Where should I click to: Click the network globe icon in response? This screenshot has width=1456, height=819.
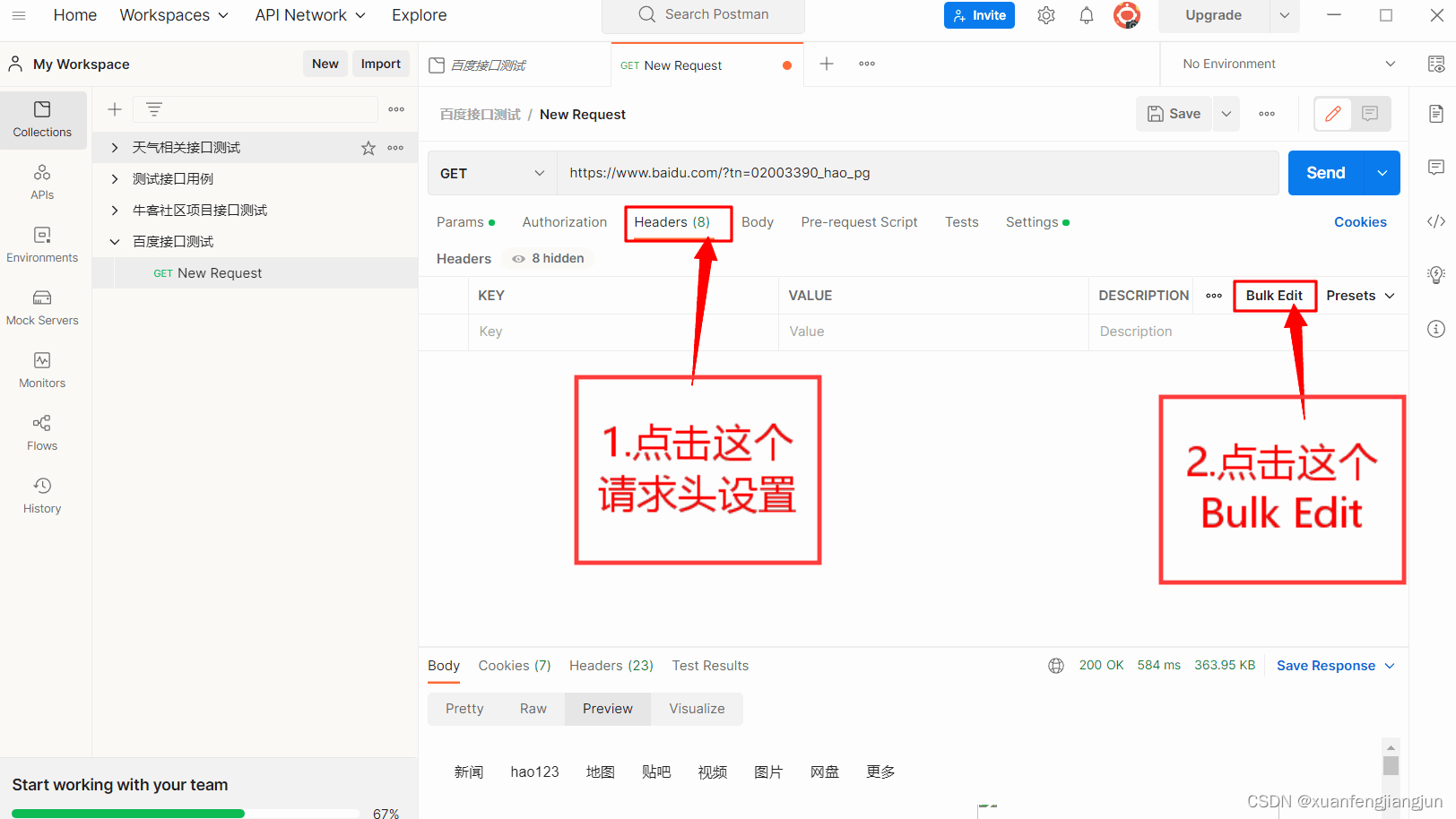(x=1056, y=666)
